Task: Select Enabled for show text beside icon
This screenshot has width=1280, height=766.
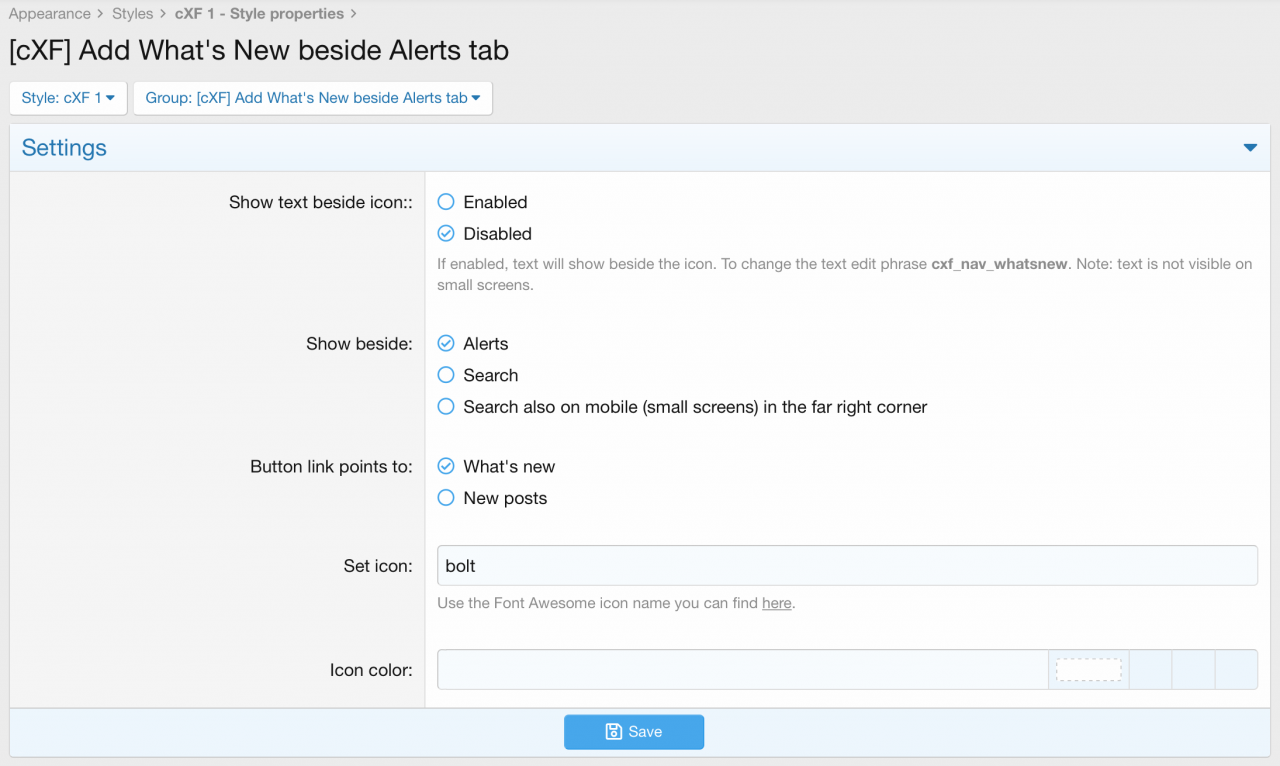Action: point(446,202)
